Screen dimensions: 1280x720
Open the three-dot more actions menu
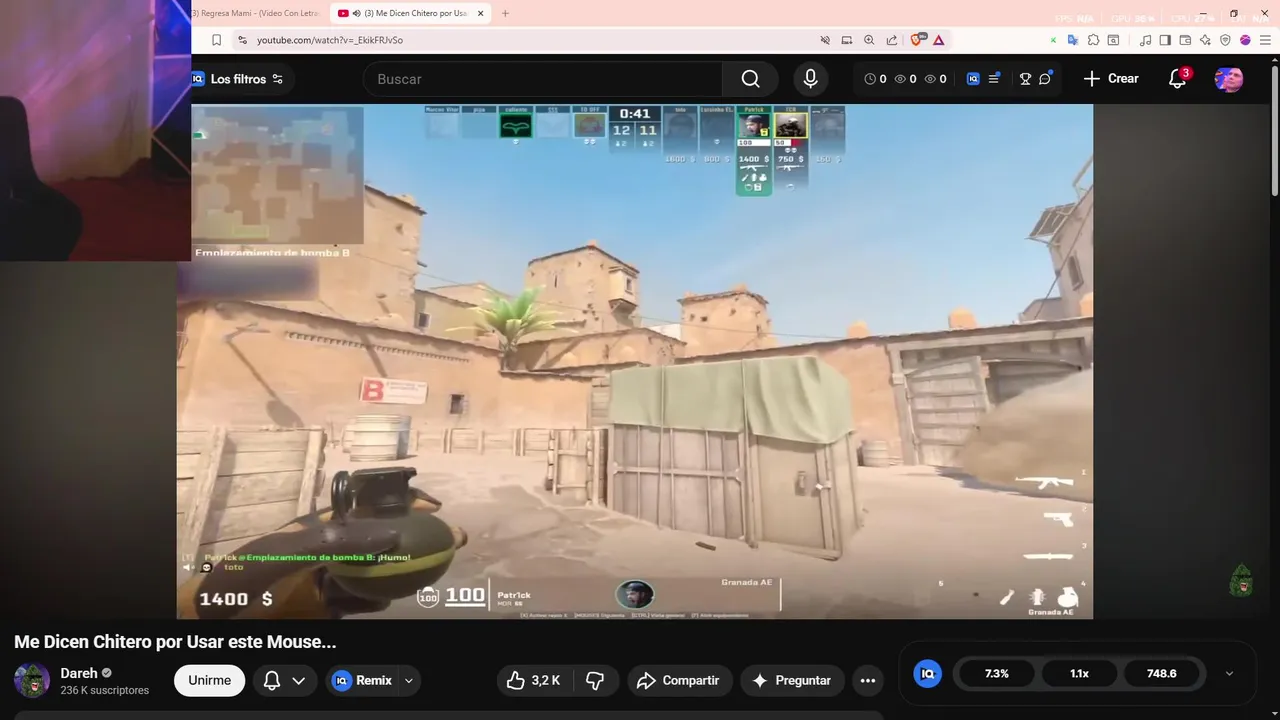868,680
